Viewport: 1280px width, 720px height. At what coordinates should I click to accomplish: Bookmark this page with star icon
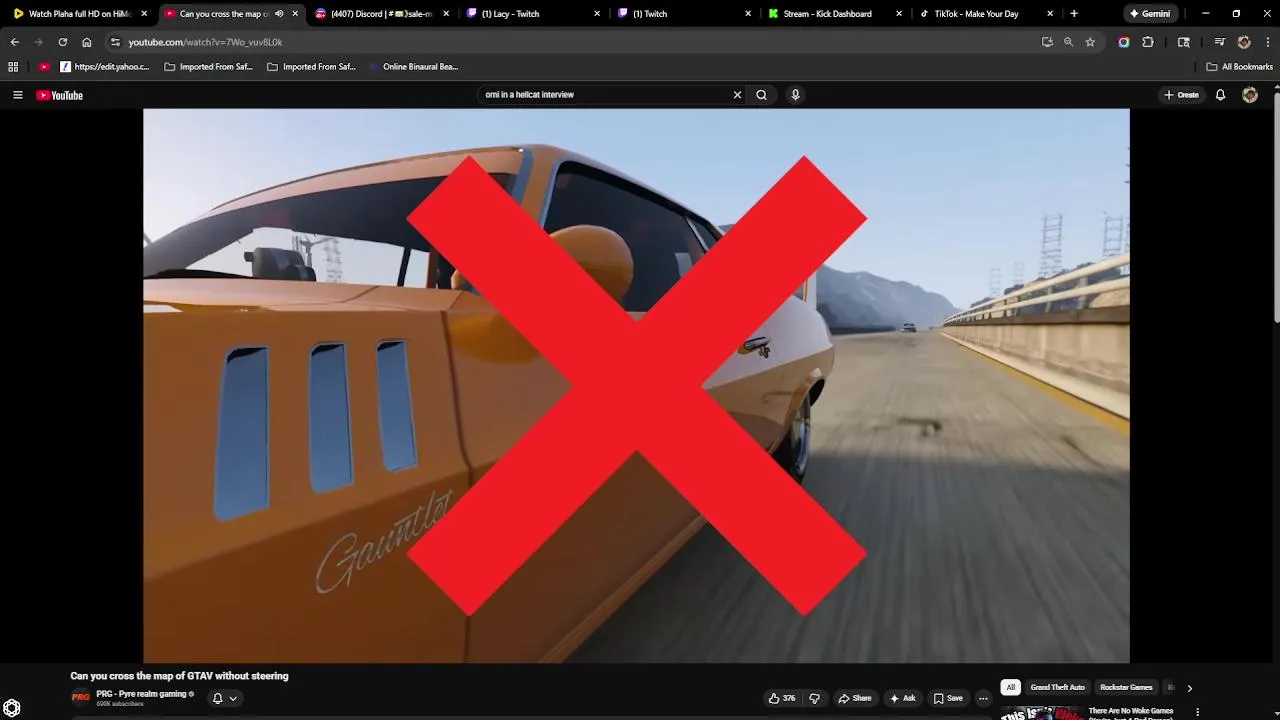(1090, 42)
